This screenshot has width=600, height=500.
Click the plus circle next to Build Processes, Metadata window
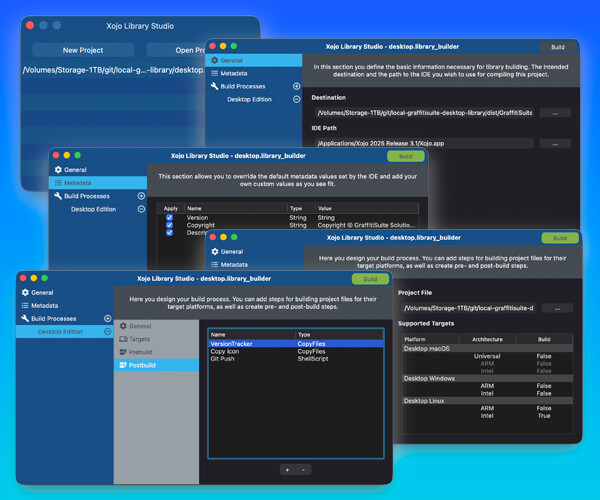point(141,196)
